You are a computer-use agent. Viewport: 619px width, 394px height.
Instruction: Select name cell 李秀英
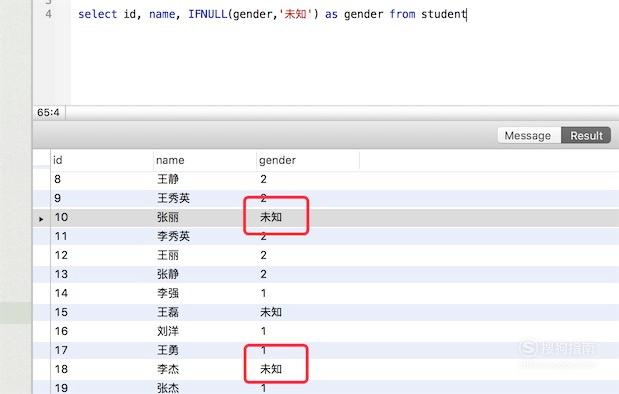click(173, 236)
